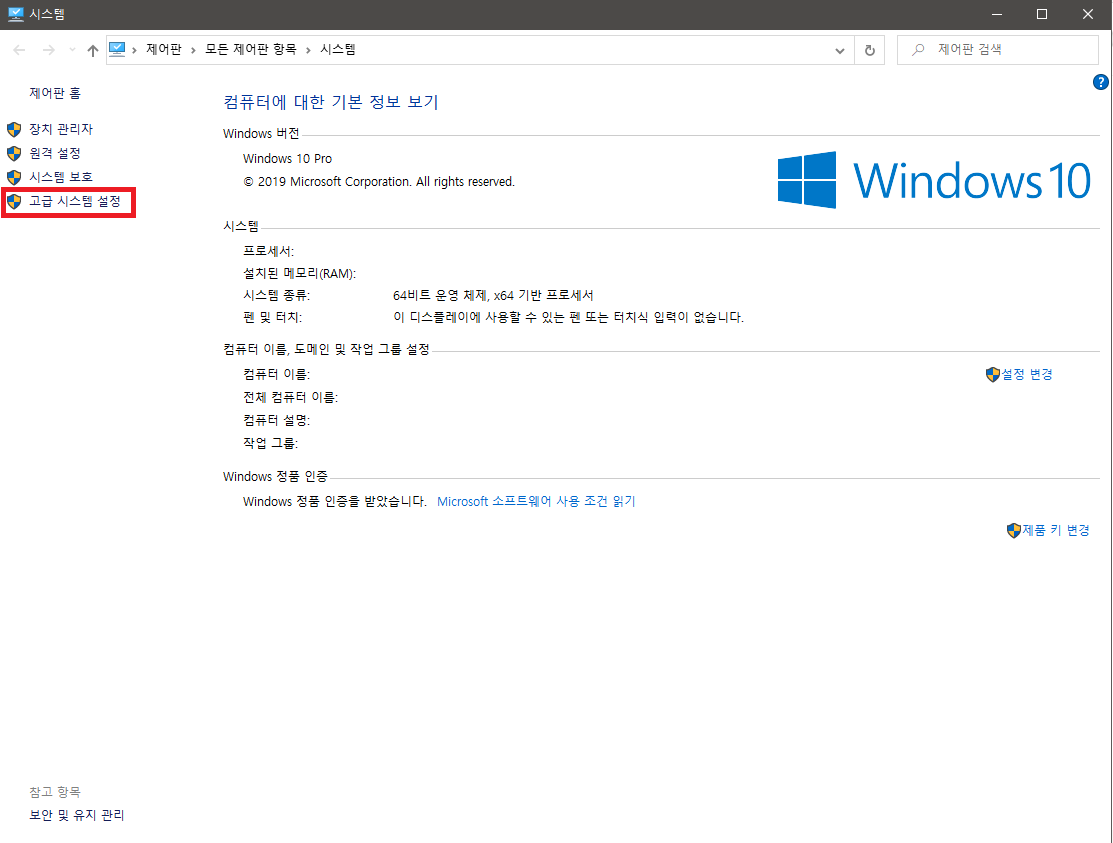Minimize the 시스템 window
Screen dimensions: 1113x843
[x=997, y=14]
